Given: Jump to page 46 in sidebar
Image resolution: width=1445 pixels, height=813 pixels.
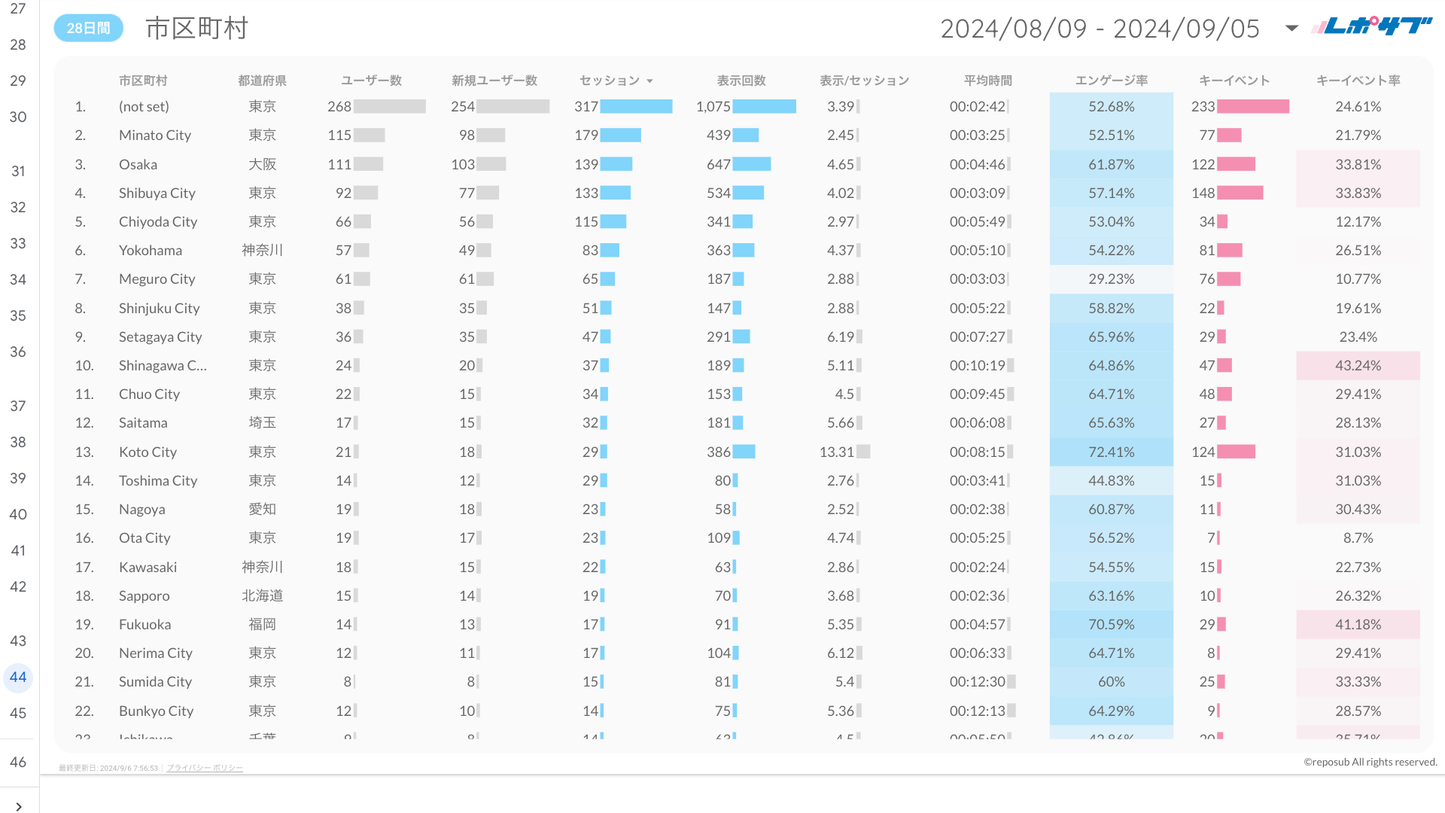Looking at the screenshot, I should point(18,762).
